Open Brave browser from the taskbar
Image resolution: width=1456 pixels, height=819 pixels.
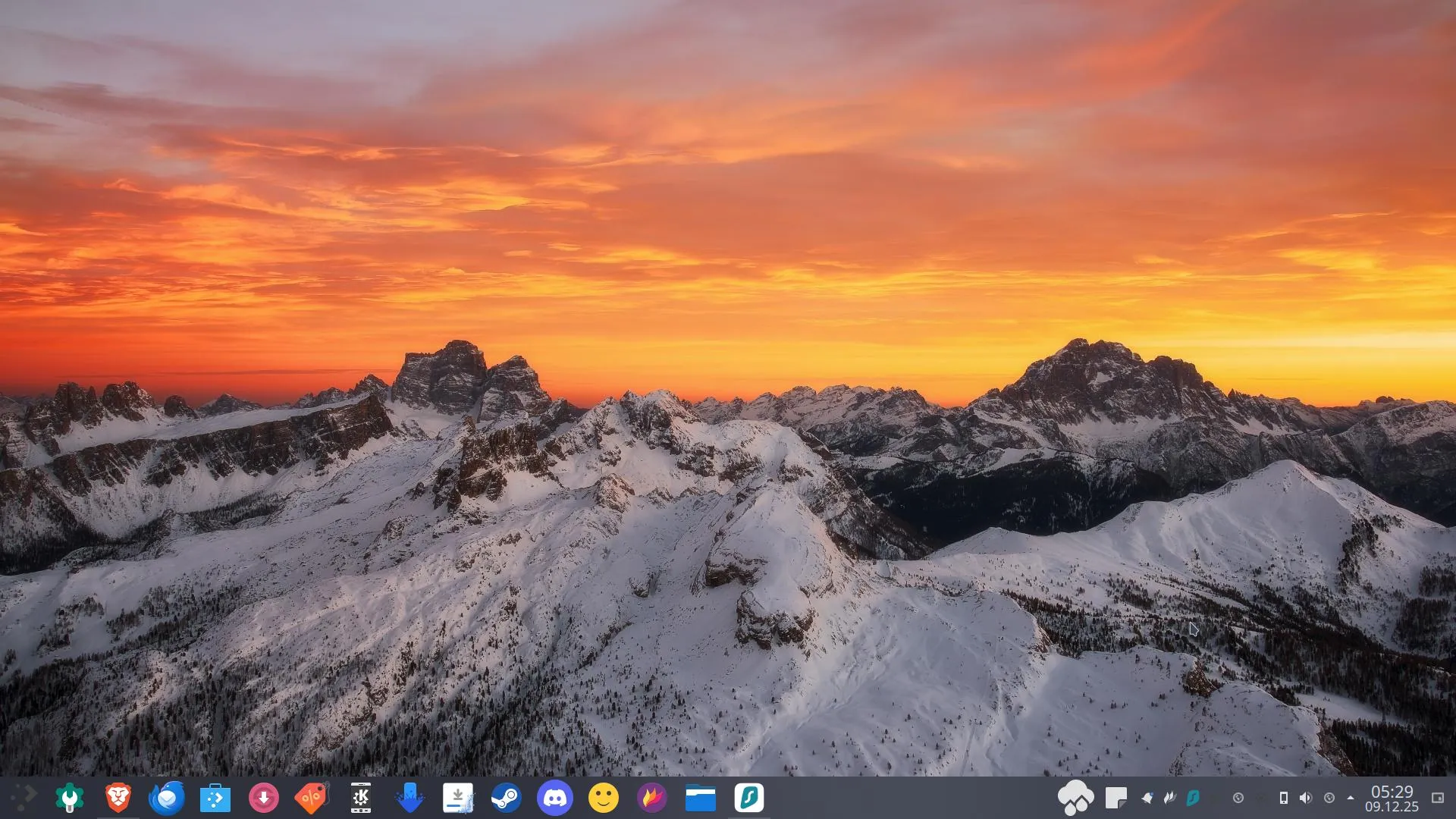(118, 797)
